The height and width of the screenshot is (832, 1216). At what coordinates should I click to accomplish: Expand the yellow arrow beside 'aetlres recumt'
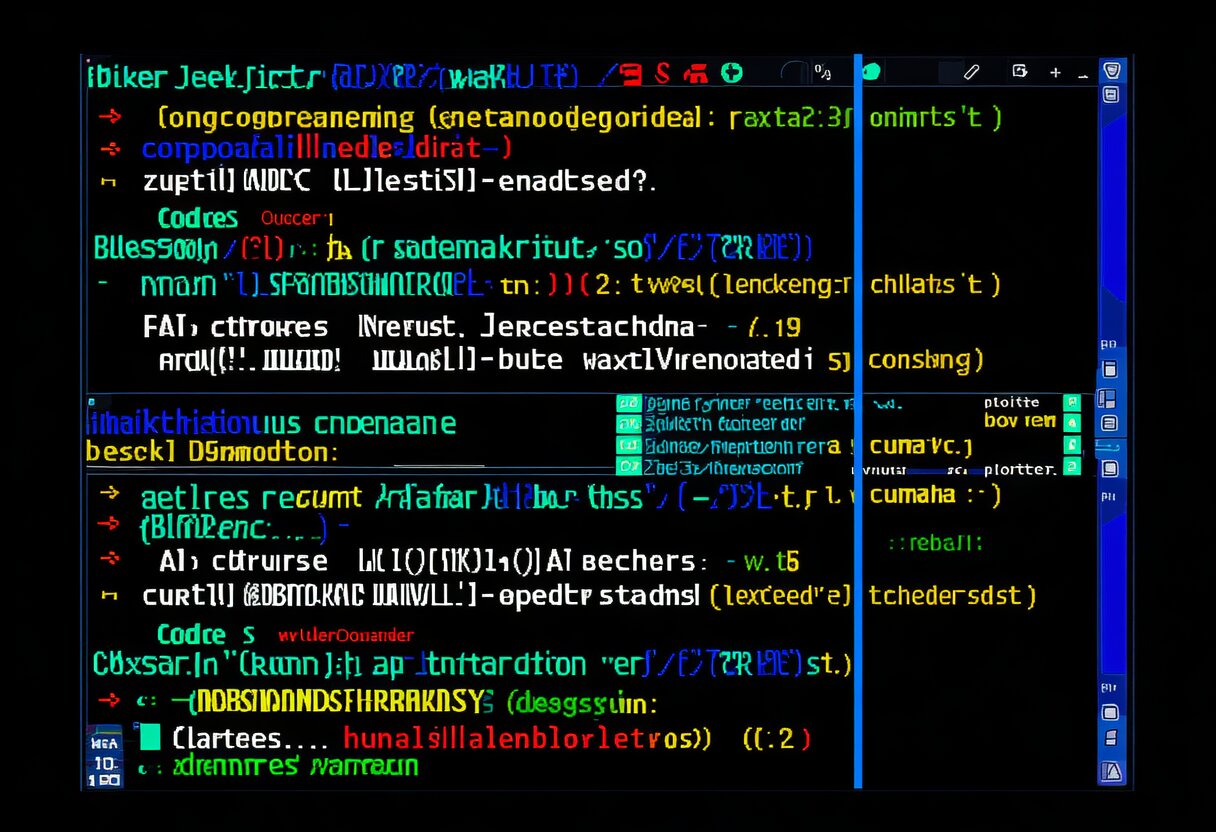click(x=110, y=493)
